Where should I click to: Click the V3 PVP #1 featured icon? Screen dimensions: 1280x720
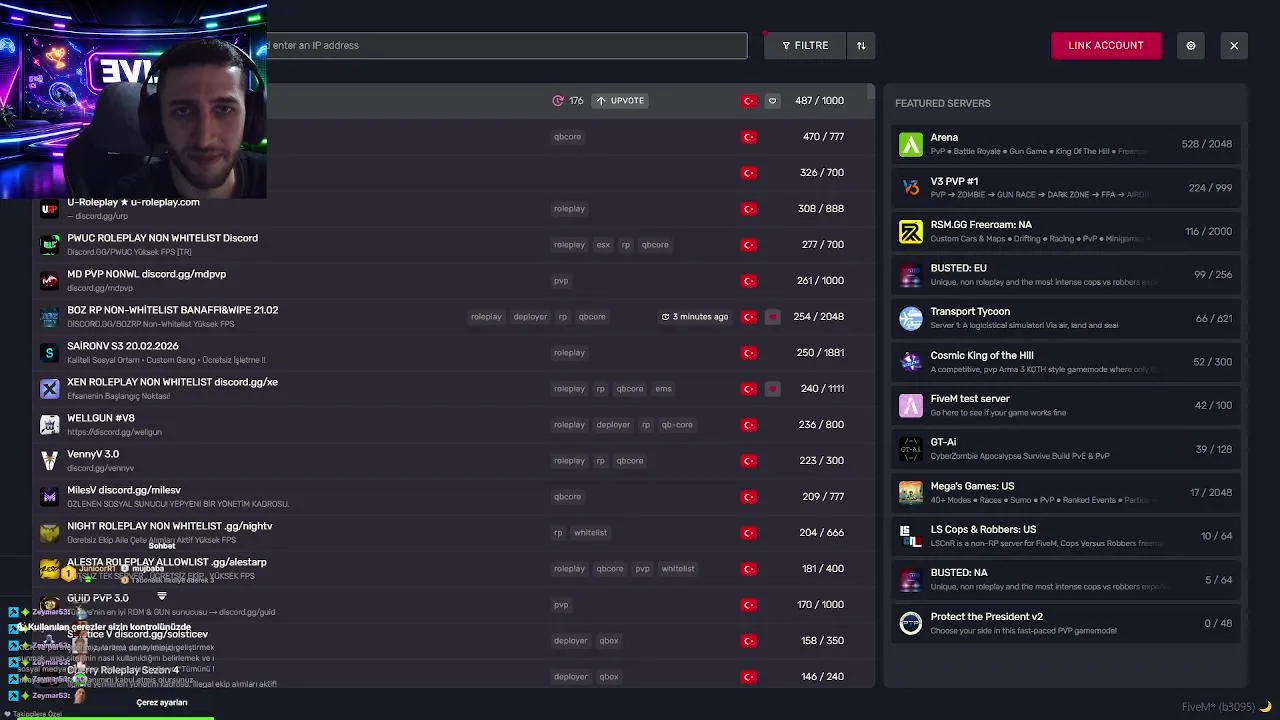pyautogui.click(x=910, y=187)
